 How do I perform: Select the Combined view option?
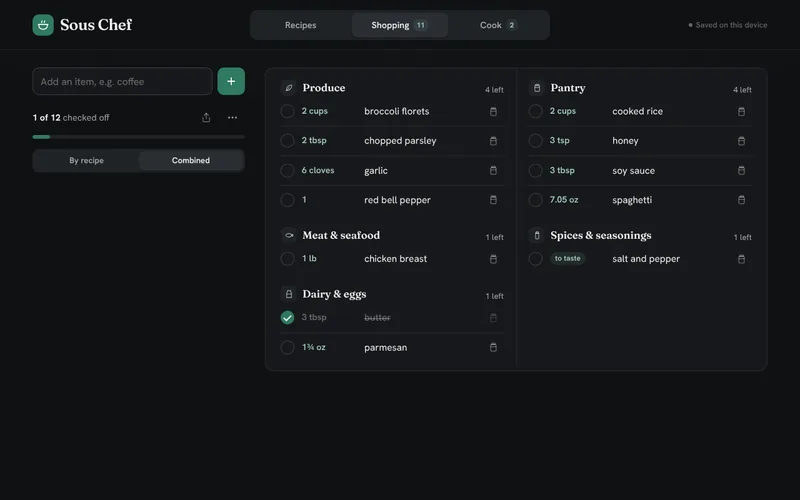click(191, 160)
